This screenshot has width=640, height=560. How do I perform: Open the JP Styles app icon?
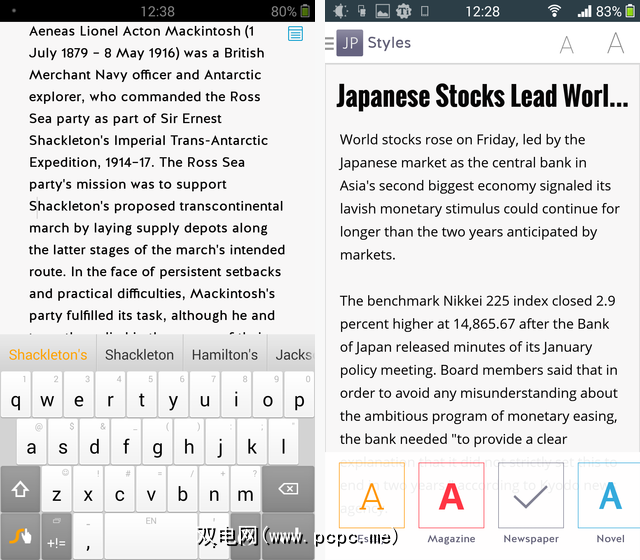point(349,42)
